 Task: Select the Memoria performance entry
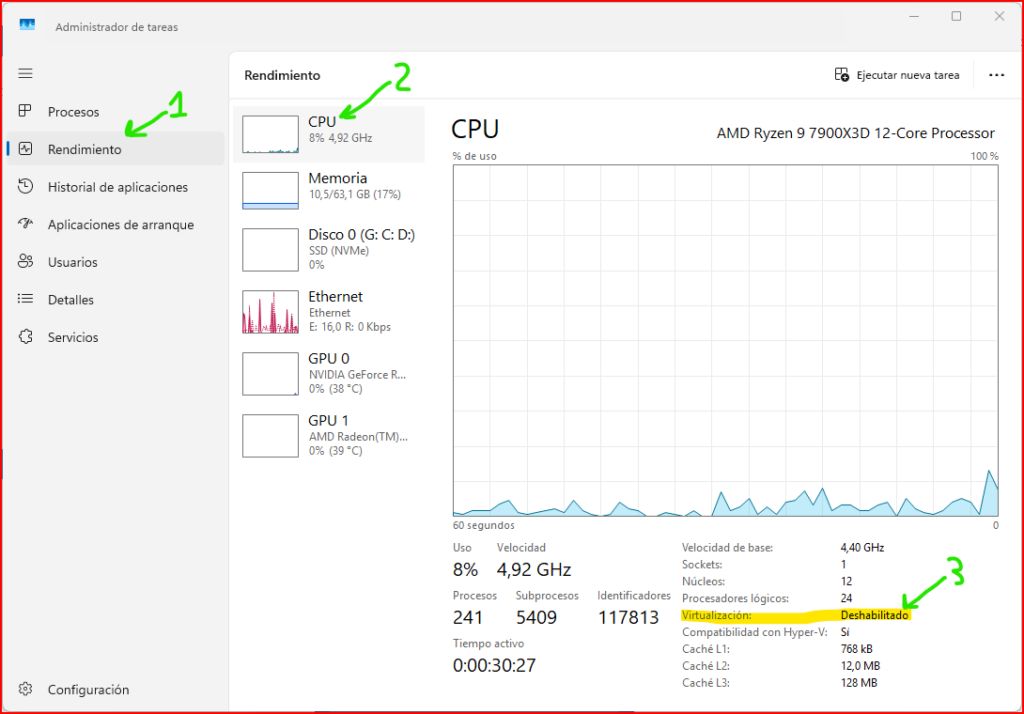coord(328,190)
